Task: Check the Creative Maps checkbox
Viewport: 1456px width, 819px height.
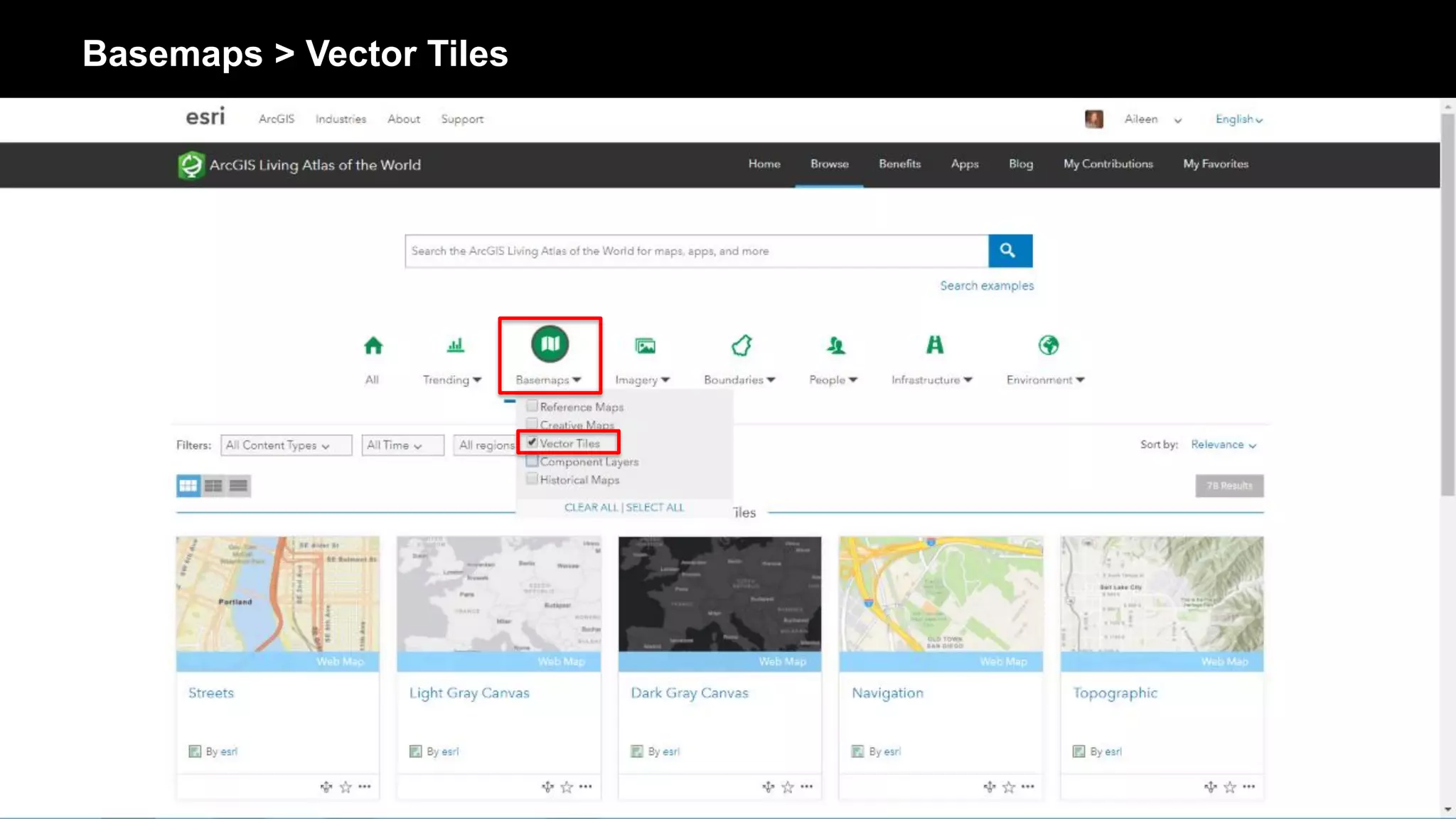Action: click(x=532, y=424)
